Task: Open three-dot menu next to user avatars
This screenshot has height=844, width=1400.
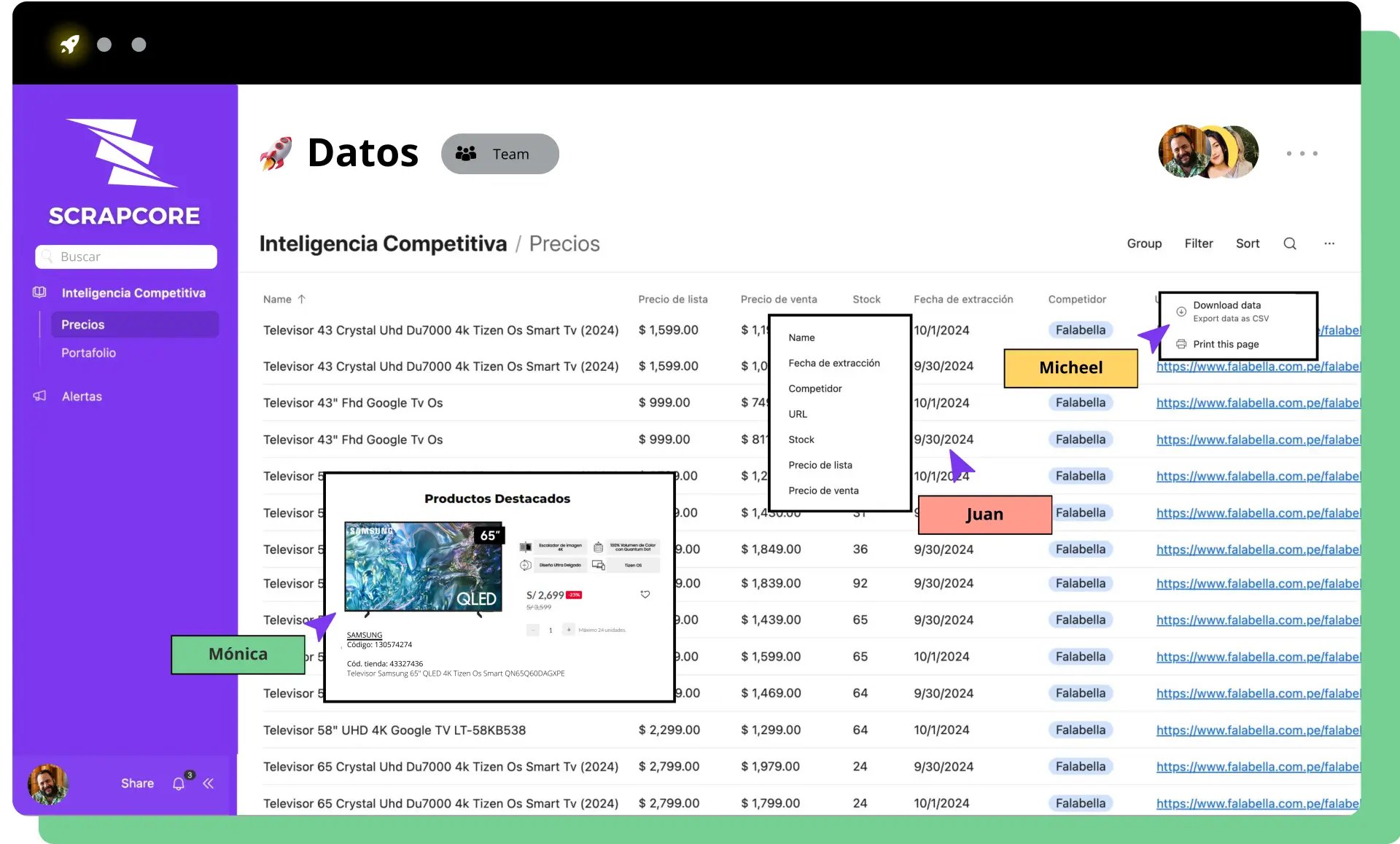Action: [1302, 154]
